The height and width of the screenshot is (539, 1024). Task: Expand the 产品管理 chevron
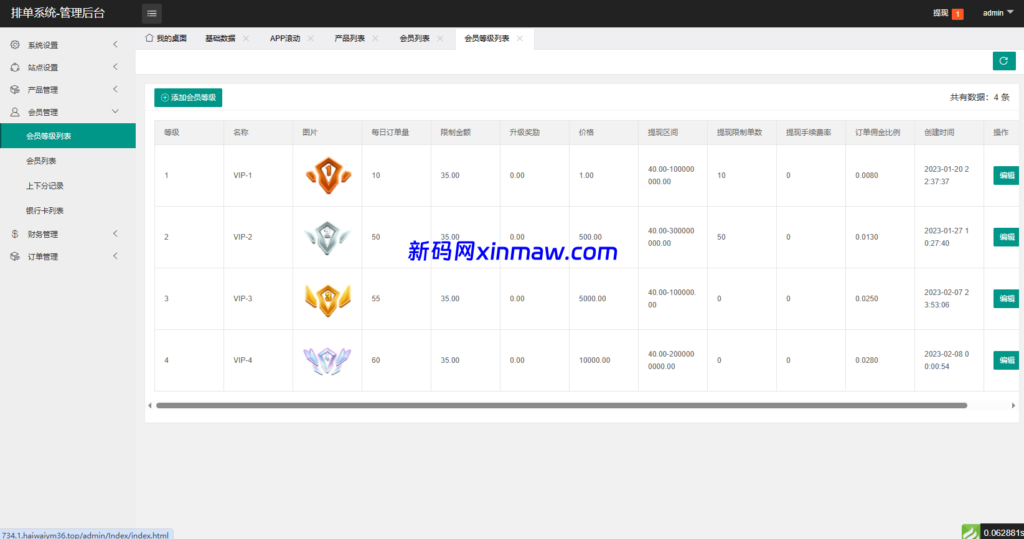(x=116, y=89)
